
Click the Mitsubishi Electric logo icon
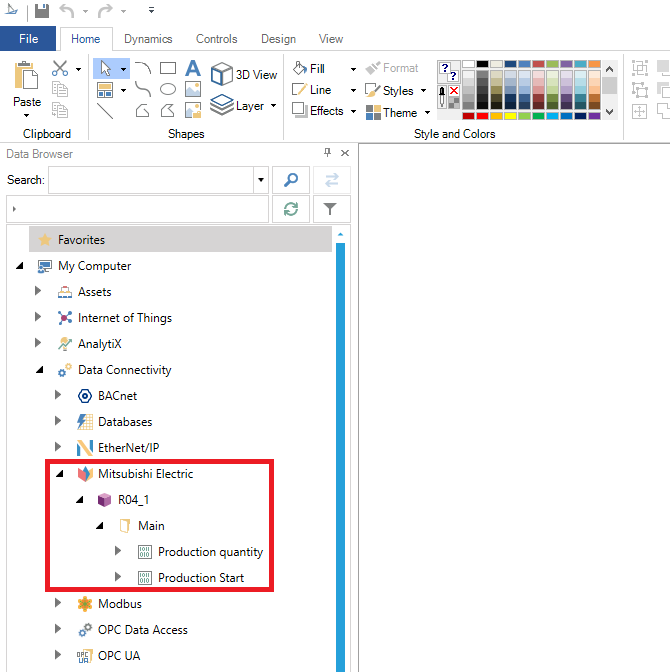point(85,474)
